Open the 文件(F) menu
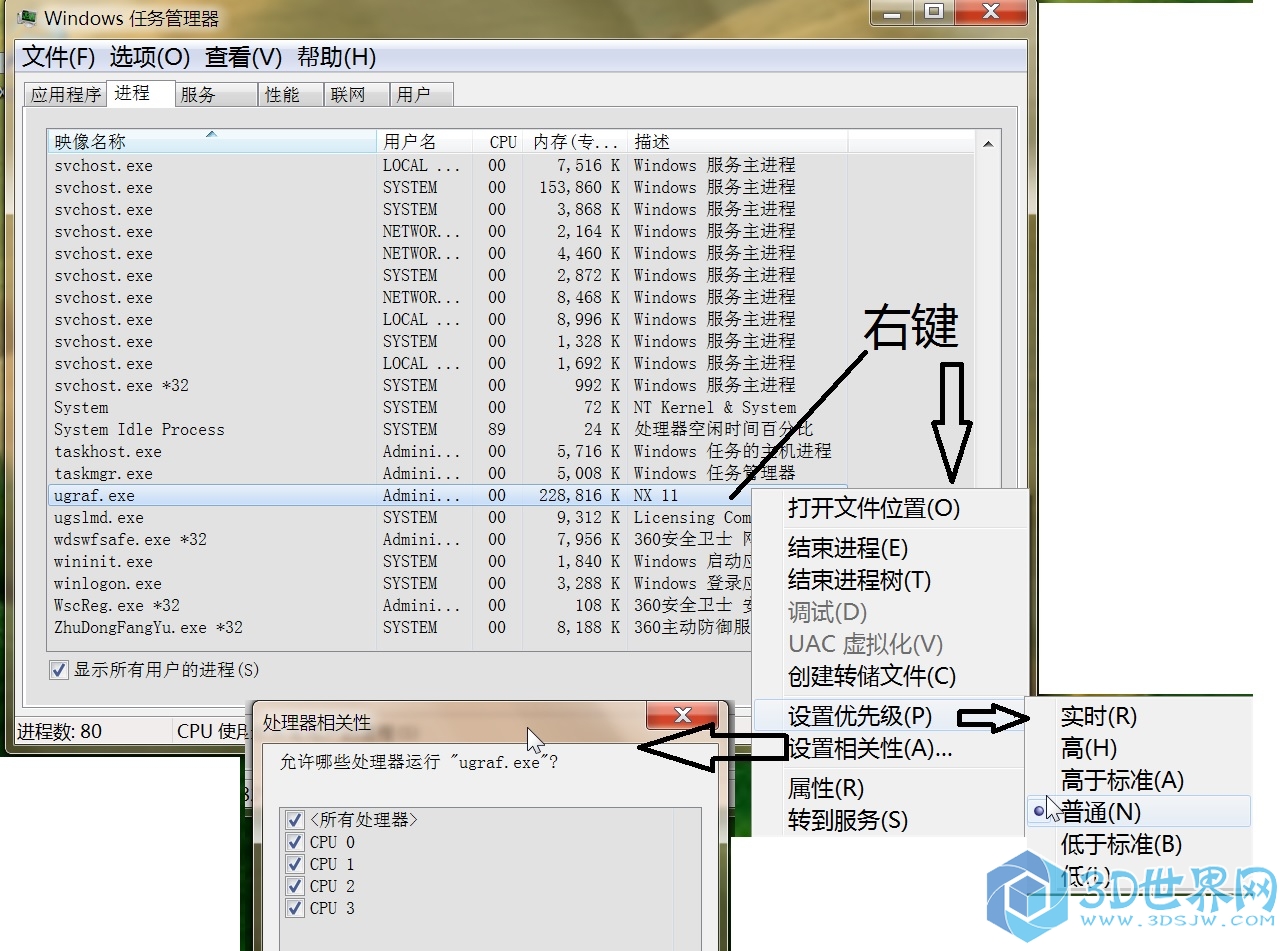1286x951 pixels. 59,57
